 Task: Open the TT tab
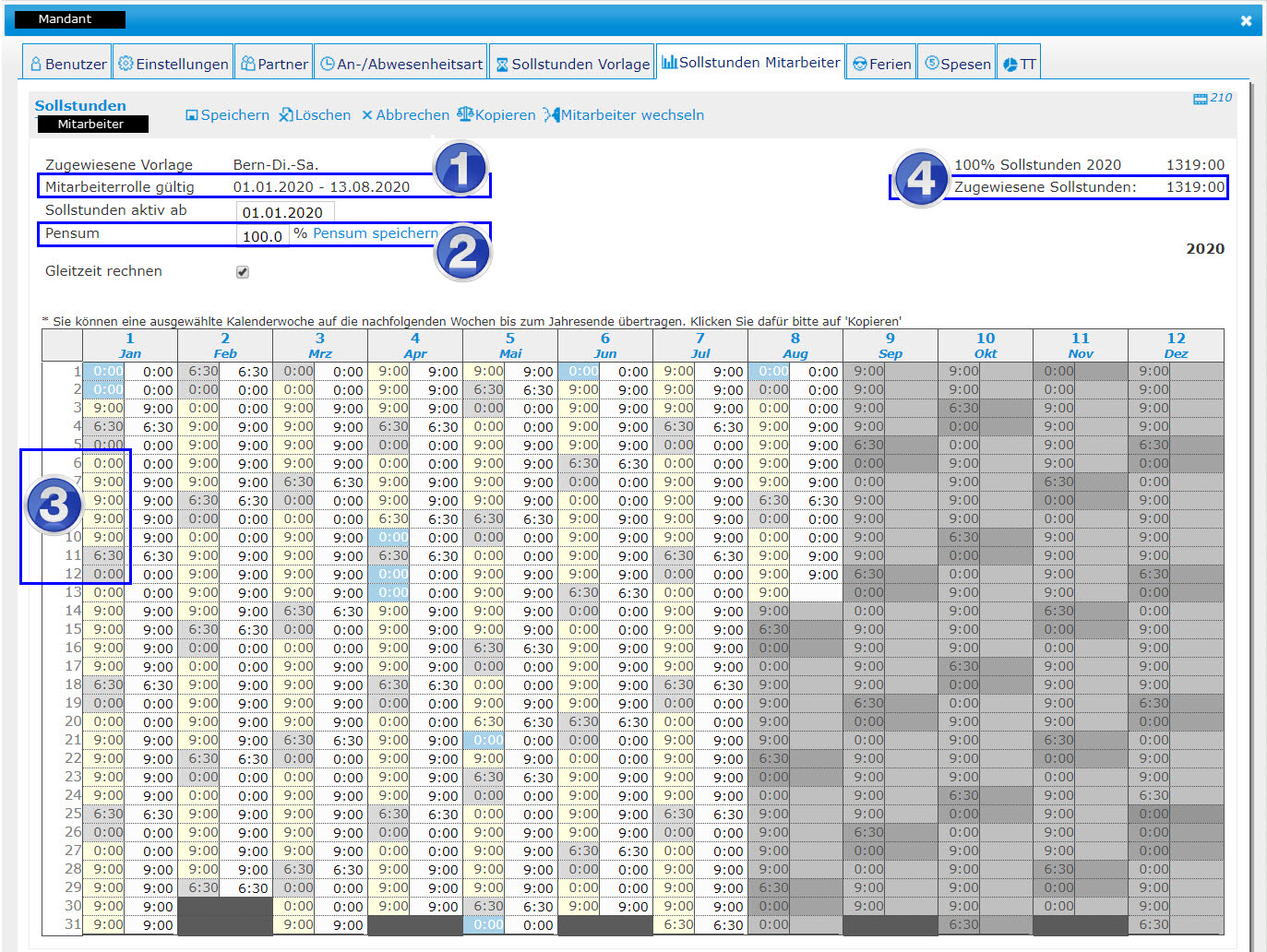(x=1019, y=64)
